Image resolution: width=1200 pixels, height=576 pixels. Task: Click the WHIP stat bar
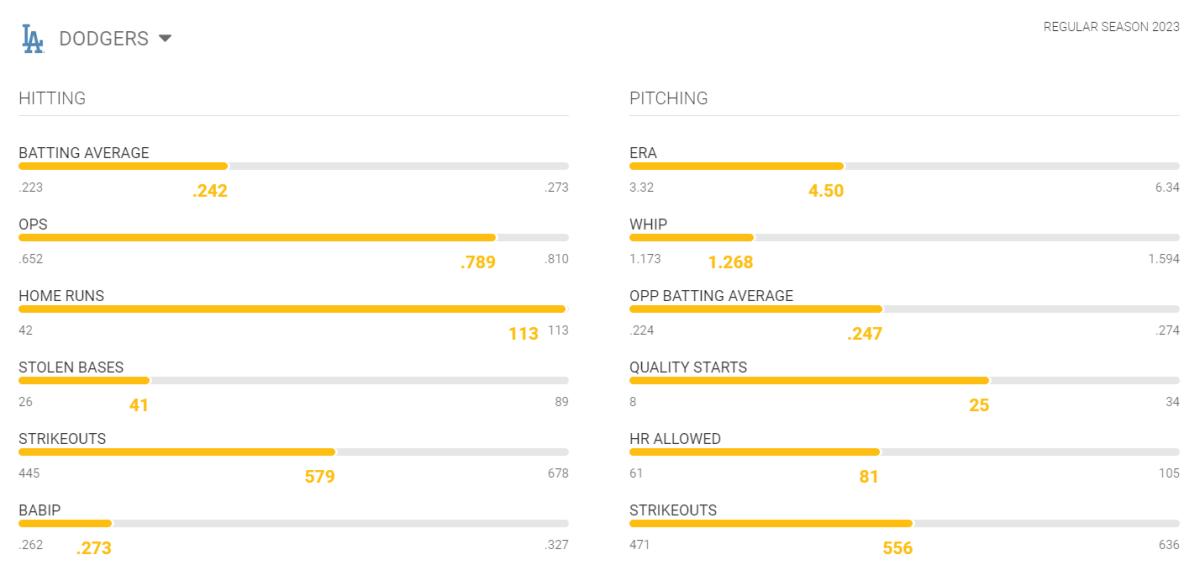(x=904, y=238)
